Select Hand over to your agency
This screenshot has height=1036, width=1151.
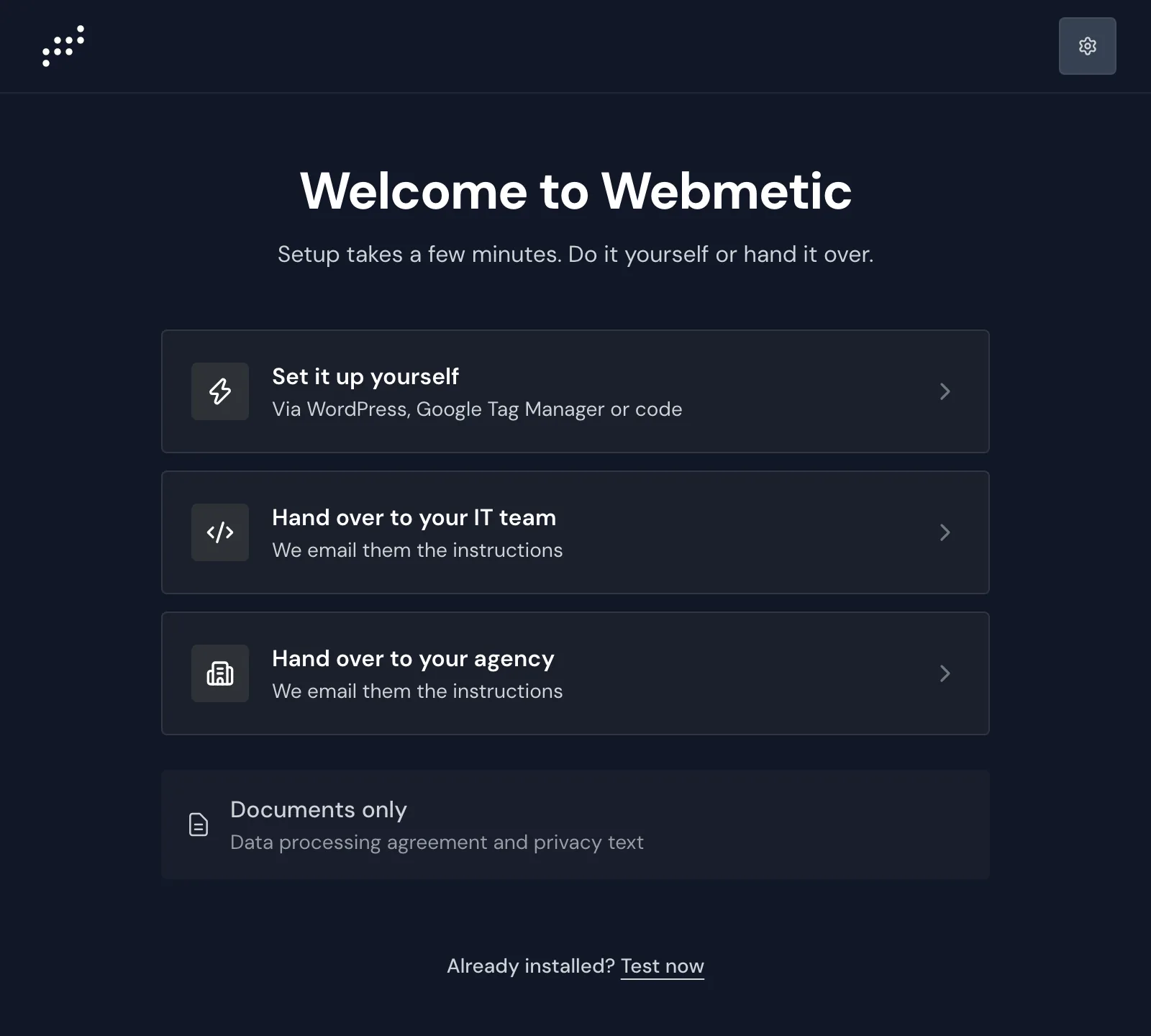(575, 673)
